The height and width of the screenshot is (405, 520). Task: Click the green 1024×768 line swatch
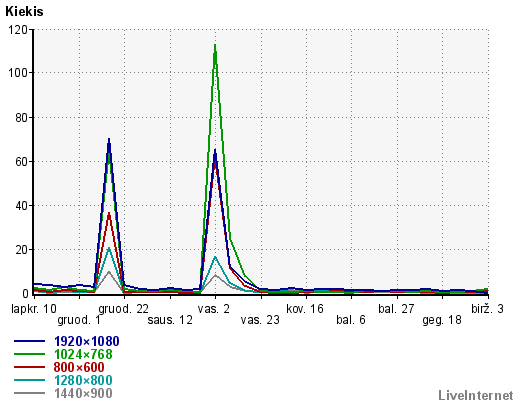click(x=29, y=354)
